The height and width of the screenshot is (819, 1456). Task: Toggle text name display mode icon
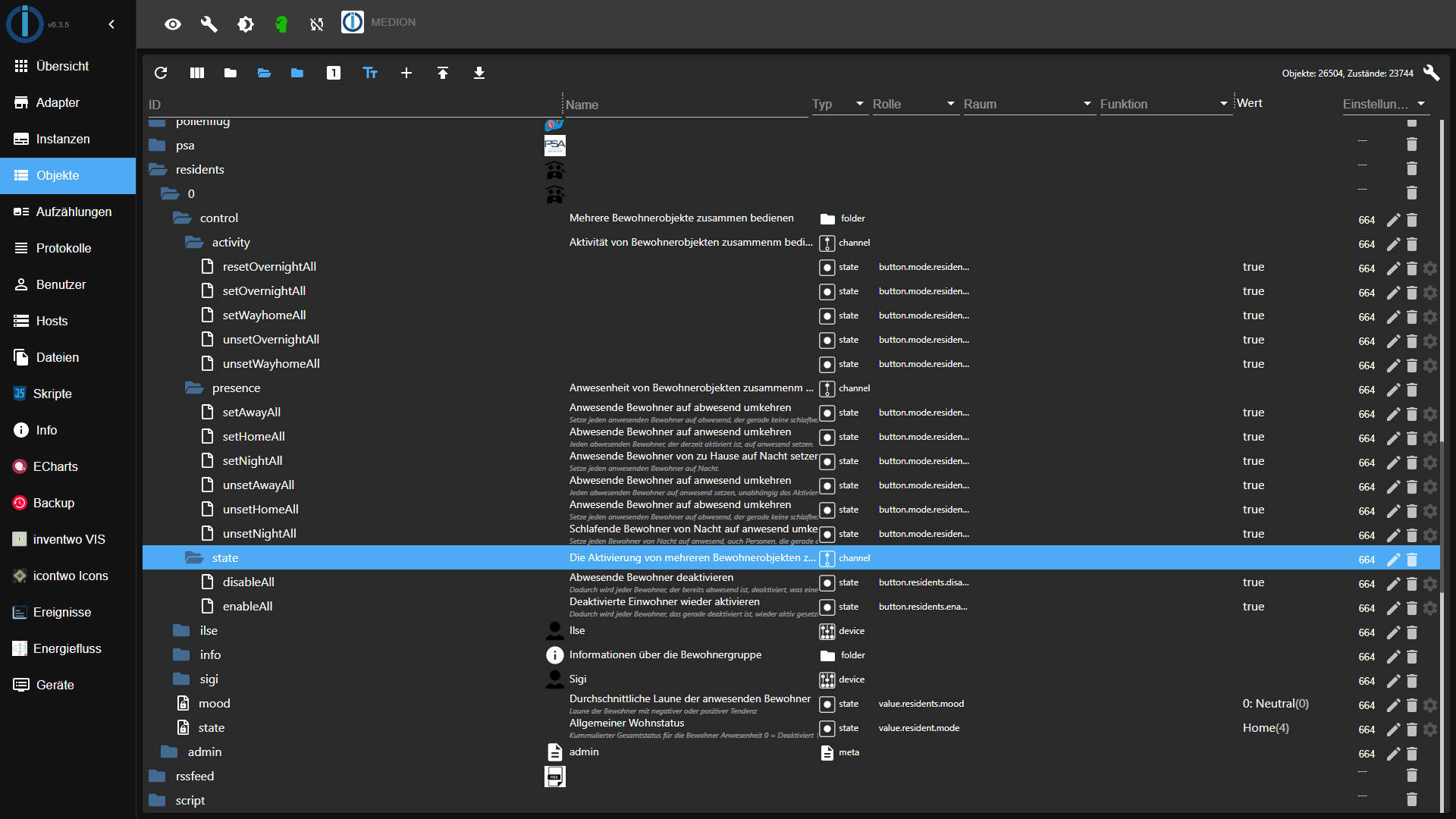coord(370,73)
